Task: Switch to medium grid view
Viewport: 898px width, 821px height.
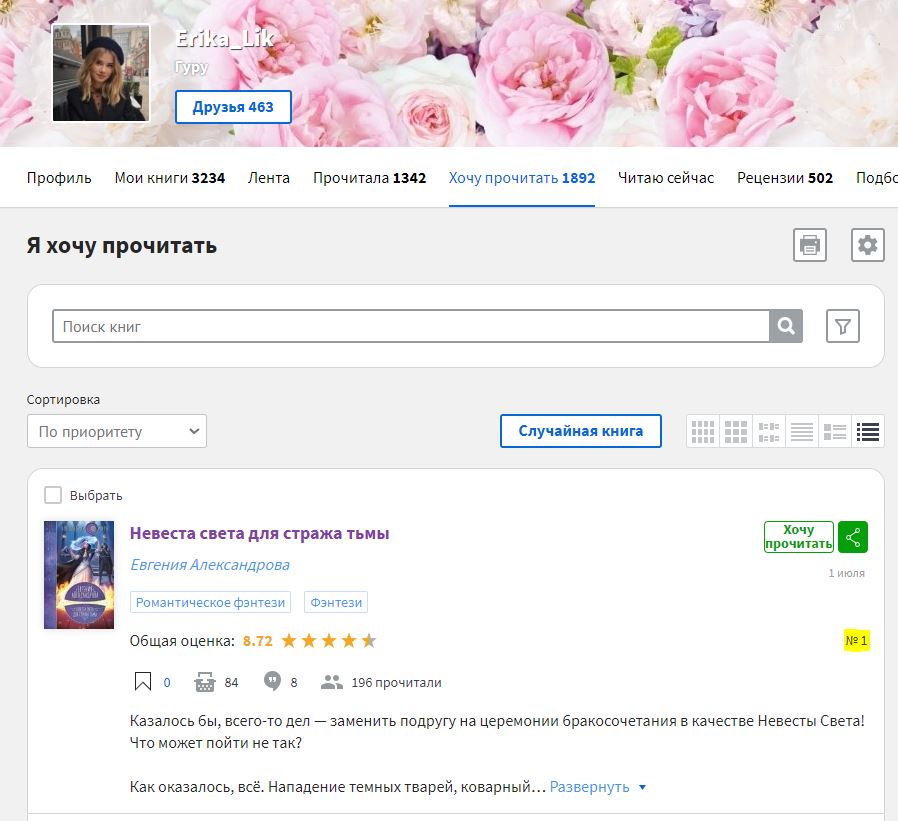Action: tap(736, 431)
